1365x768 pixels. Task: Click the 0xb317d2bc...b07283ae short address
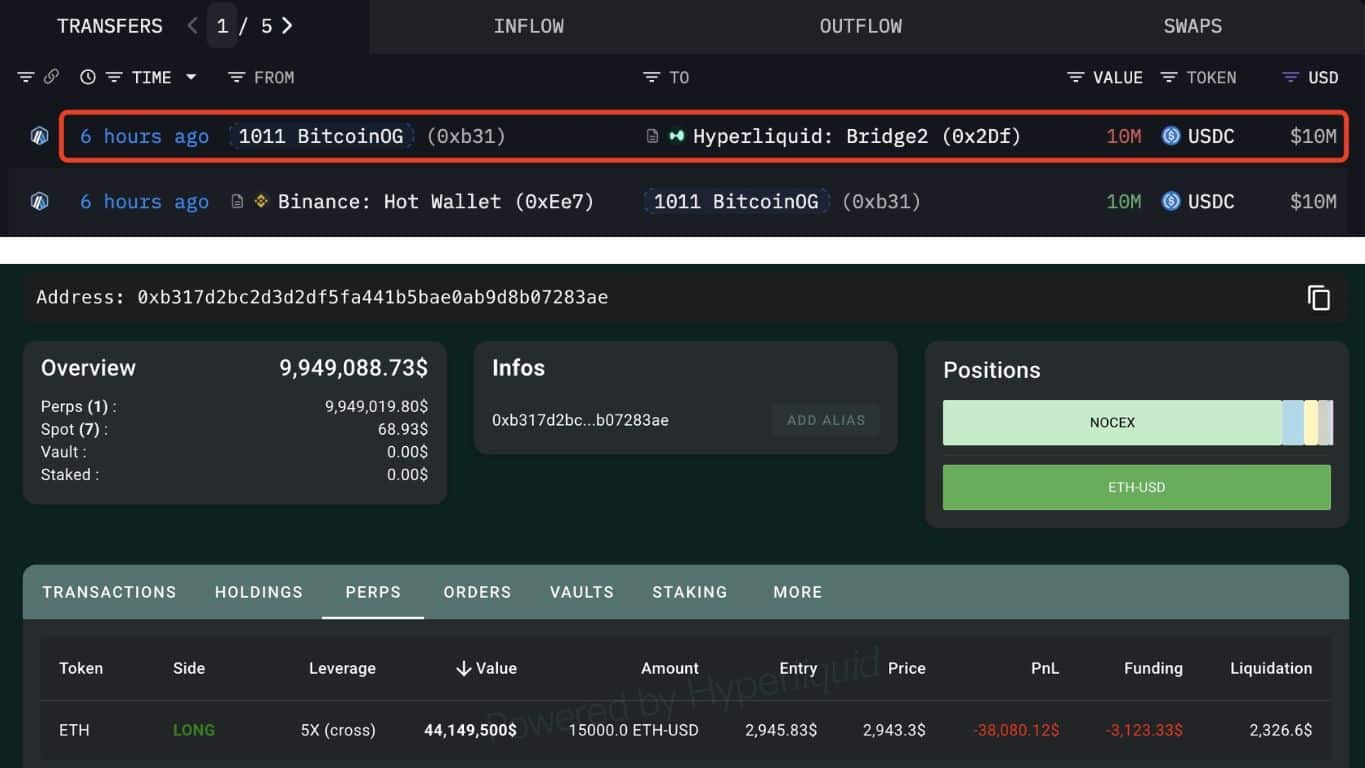coord(580,420)
